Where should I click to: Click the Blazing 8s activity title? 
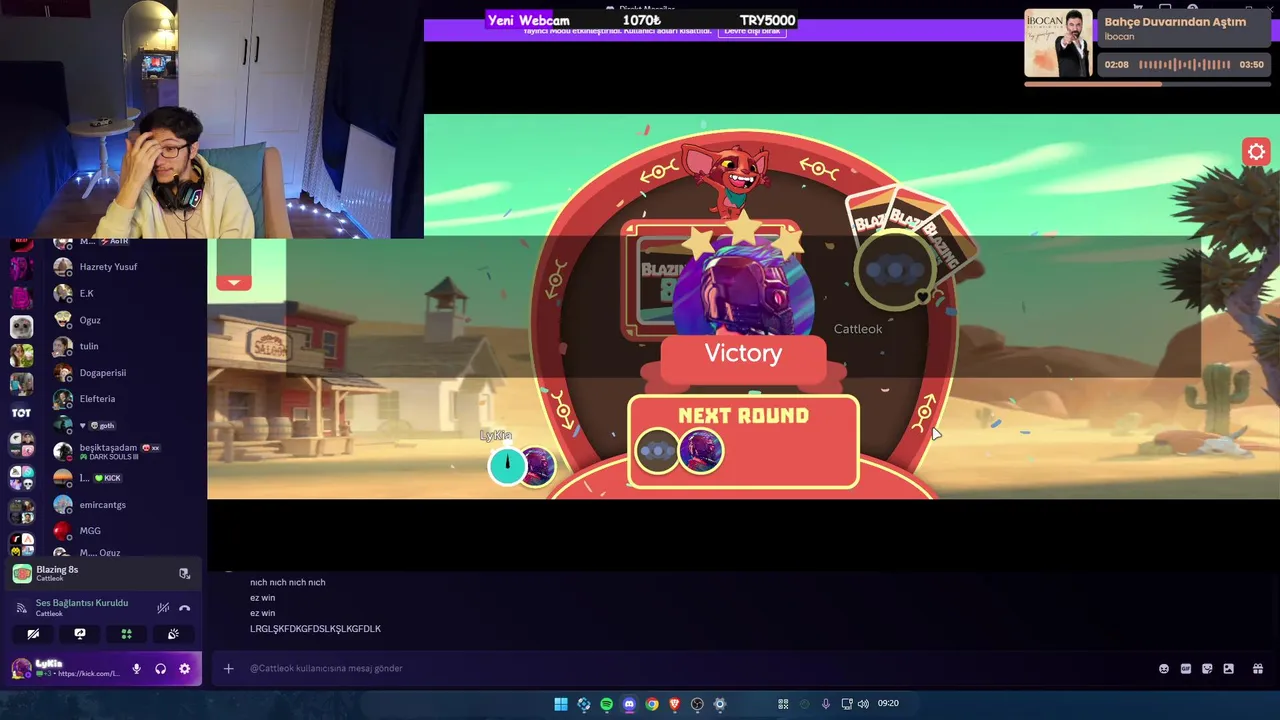57,570
